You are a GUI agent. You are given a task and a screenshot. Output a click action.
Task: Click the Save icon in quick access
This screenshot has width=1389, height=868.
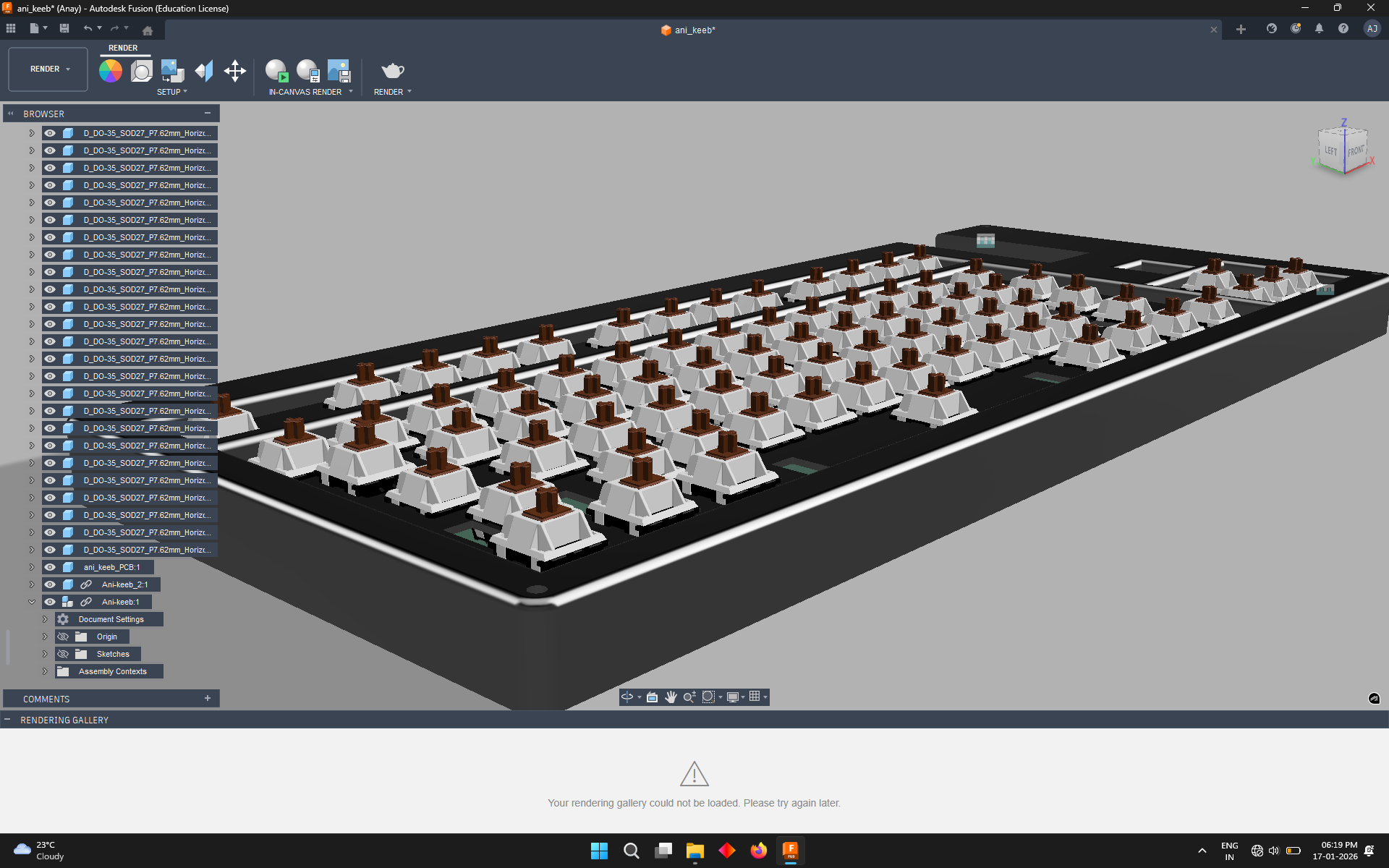point(64,28)
